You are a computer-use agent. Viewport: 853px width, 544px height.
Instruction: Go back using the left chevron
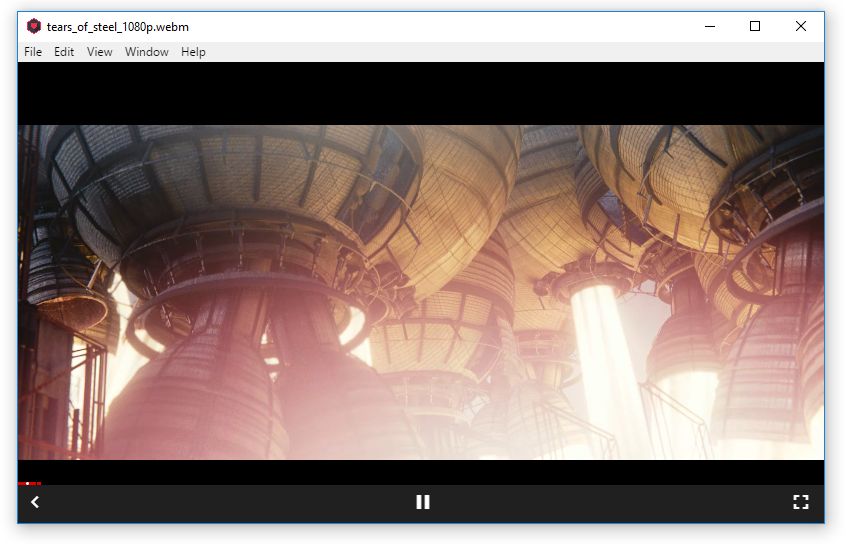coord(35,502)
